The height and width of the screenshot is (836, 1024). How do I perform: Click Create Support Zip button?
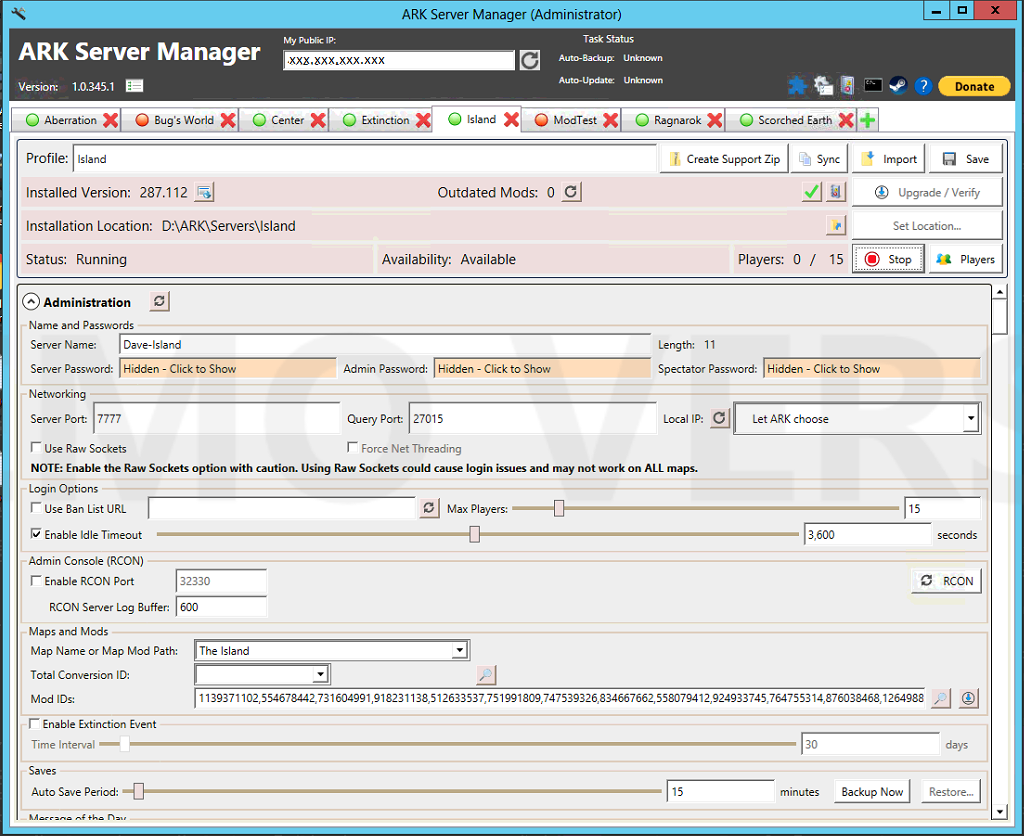click(724, 159)
